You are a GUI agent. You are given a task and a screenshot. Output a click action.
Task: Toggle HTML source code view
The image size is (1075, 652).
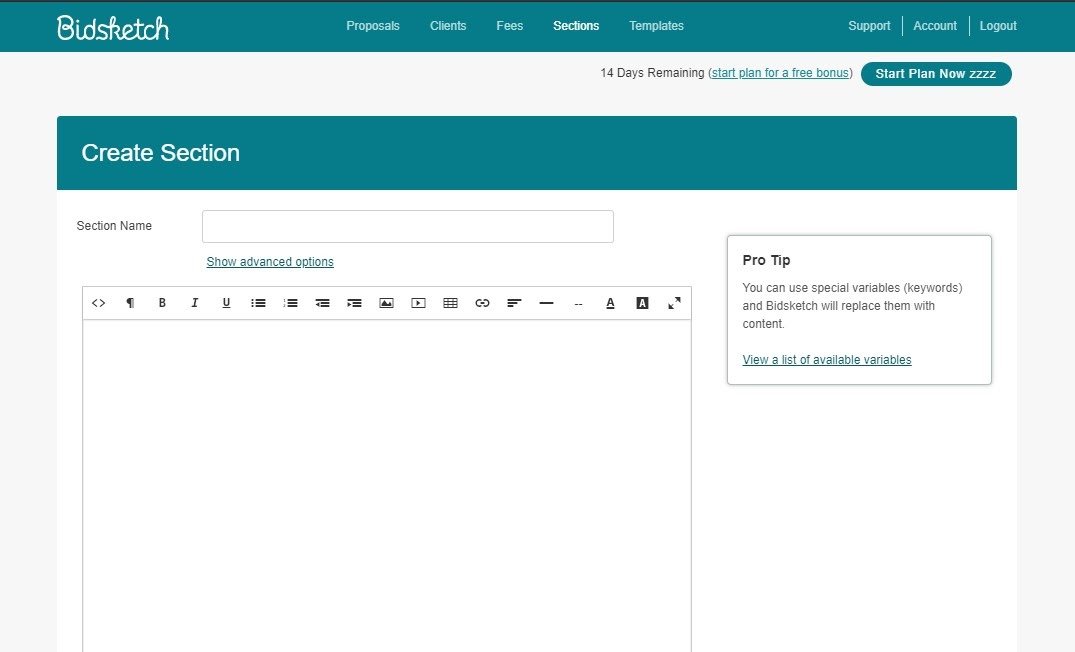(x=98, y=303)
